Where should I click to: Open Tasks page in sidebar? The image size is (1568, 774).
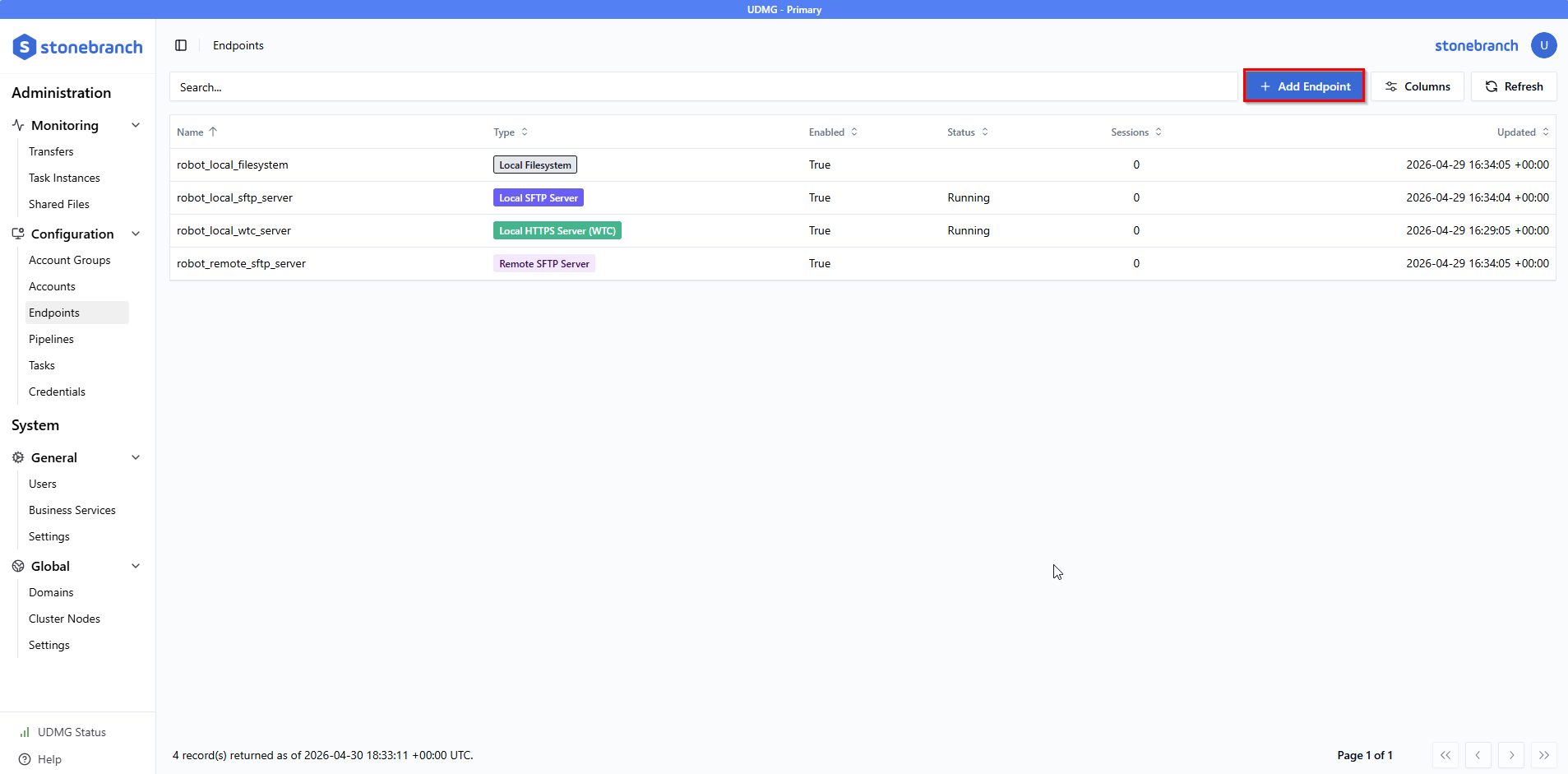[x=42, y=365]
